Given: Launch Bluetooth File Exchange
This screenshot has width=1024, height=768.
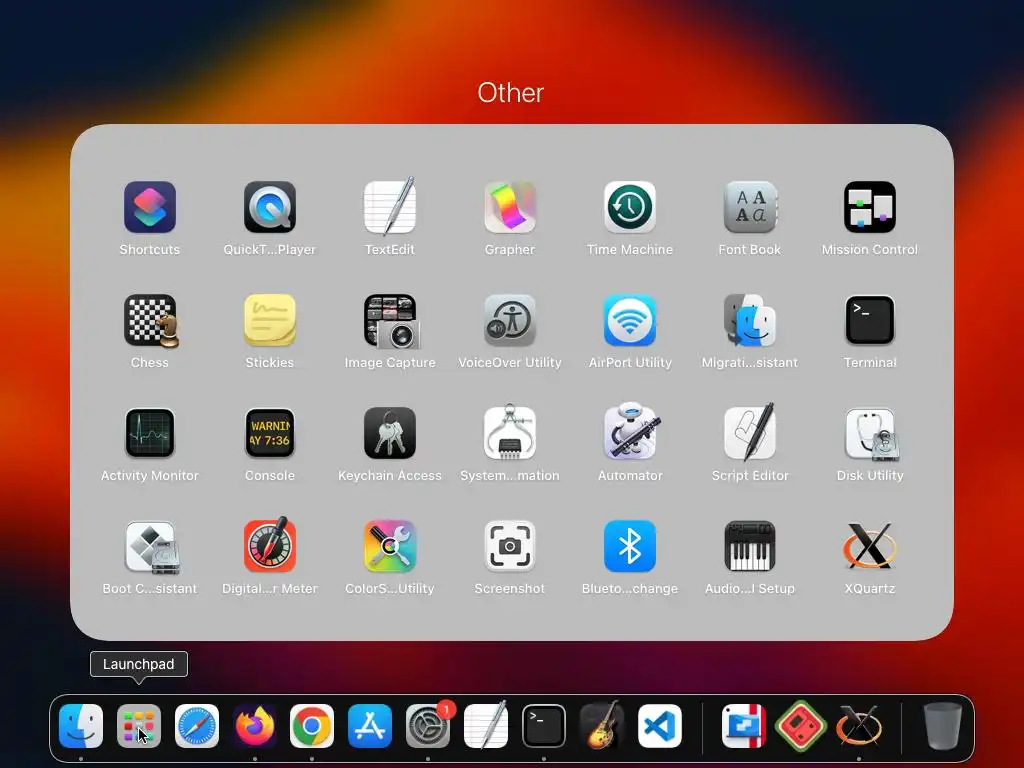Looking at the screenshot, I should pos(630,547).
